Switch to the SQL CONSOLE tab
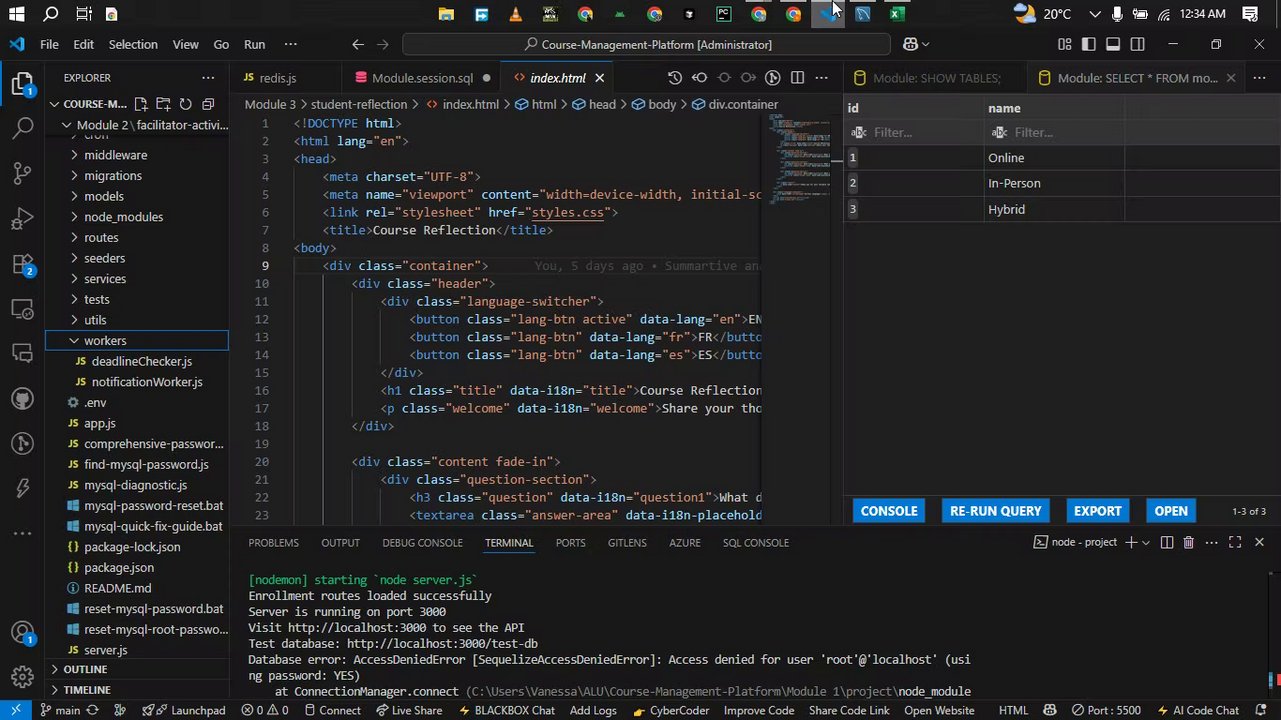The height and width of the screenshot is (720, 1281). click(x=755, y=543)
